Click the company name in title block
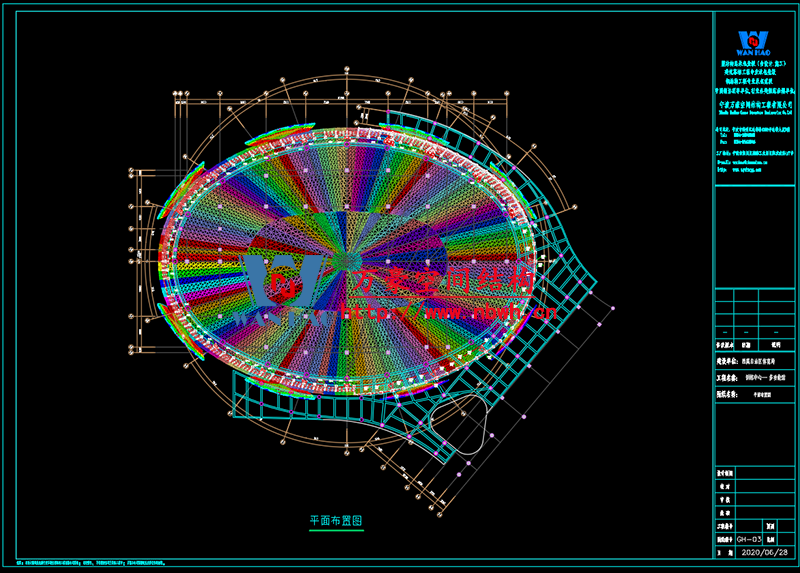 [x=754, y=104]
